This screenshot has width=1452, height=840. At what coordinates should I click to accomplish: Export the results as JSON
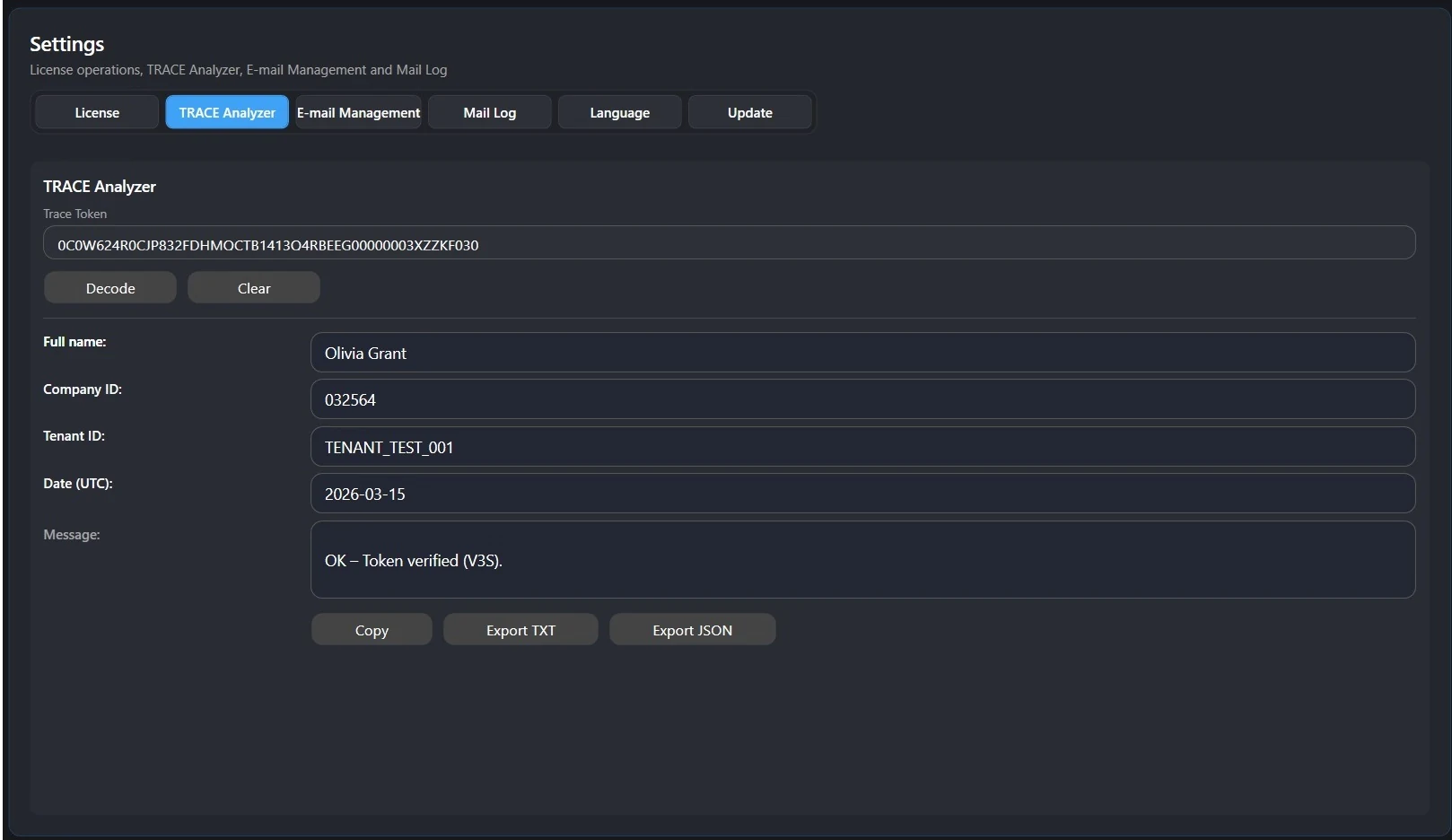pyautogui.click(x=692, y=629)
